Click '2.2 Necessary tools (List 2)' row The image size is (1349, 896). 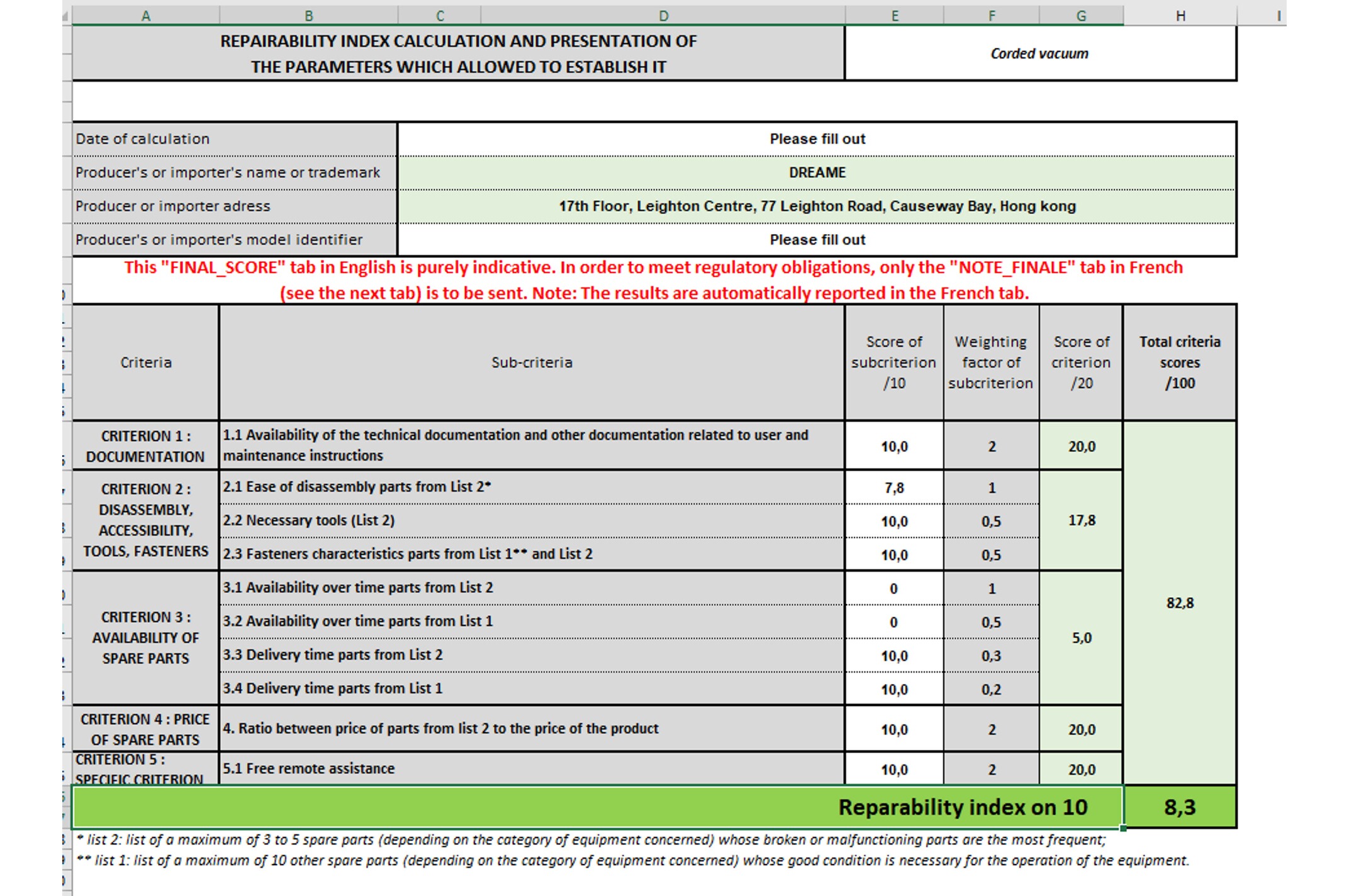pos(532,520)
